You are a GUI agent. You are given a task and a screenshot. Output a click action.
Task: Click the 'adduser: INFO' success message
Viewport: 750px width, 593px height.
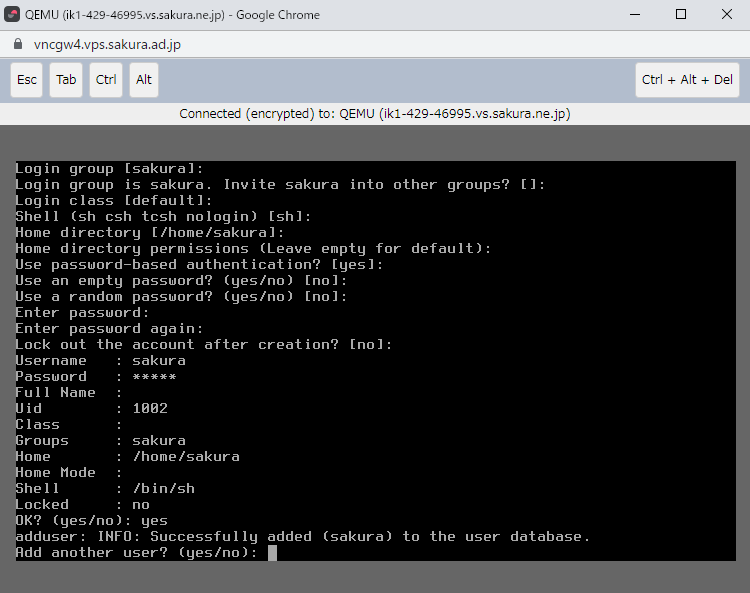[x=302, y=537]
